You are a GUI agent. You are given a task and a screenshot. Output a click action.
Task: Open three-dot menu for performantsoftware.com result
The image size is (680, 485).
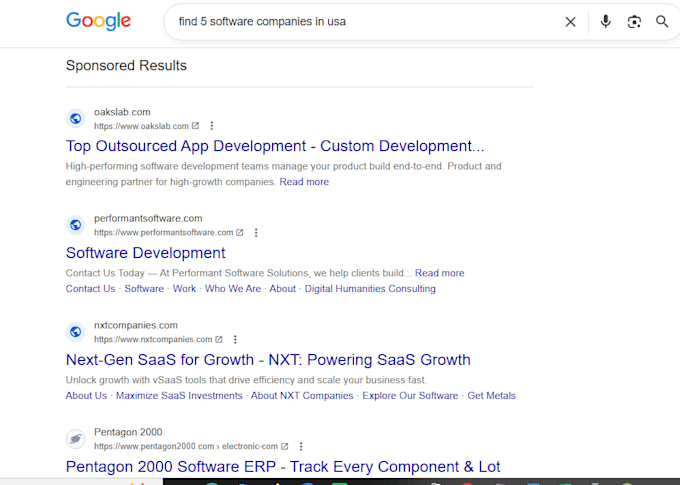click(256, 233)
